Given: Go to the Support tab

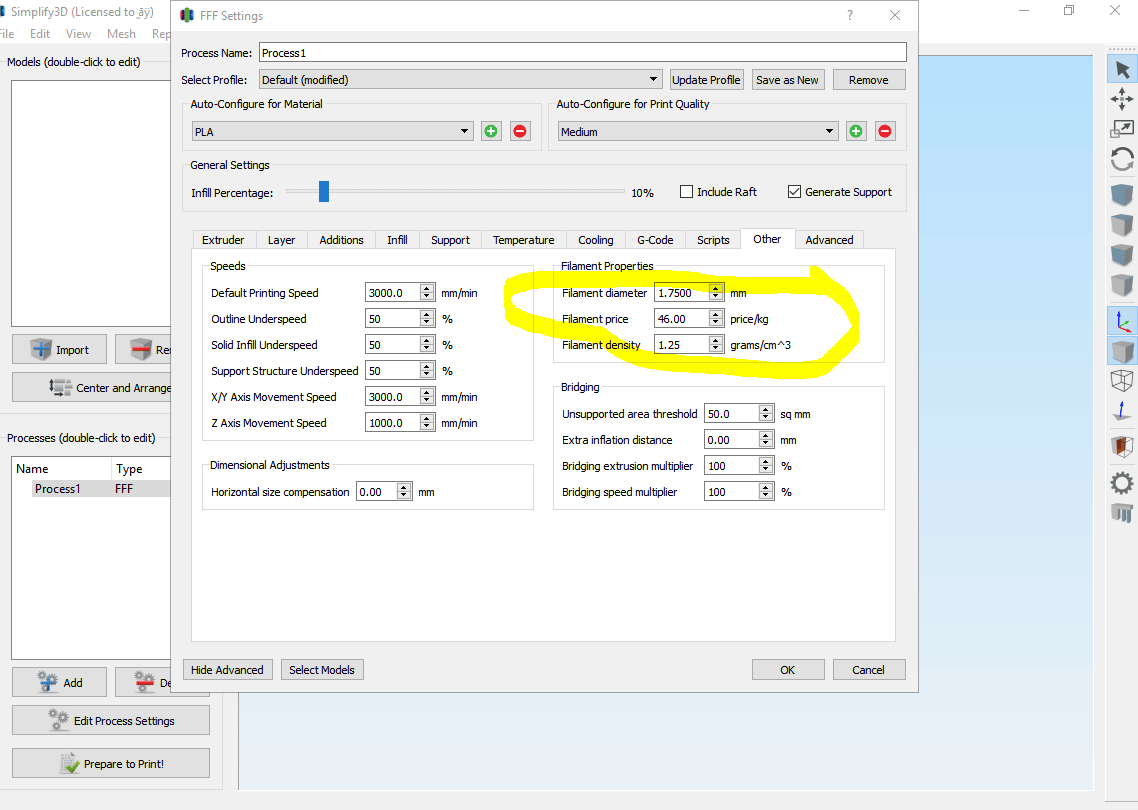Looking at the screenshot, I should click(450, 240).
